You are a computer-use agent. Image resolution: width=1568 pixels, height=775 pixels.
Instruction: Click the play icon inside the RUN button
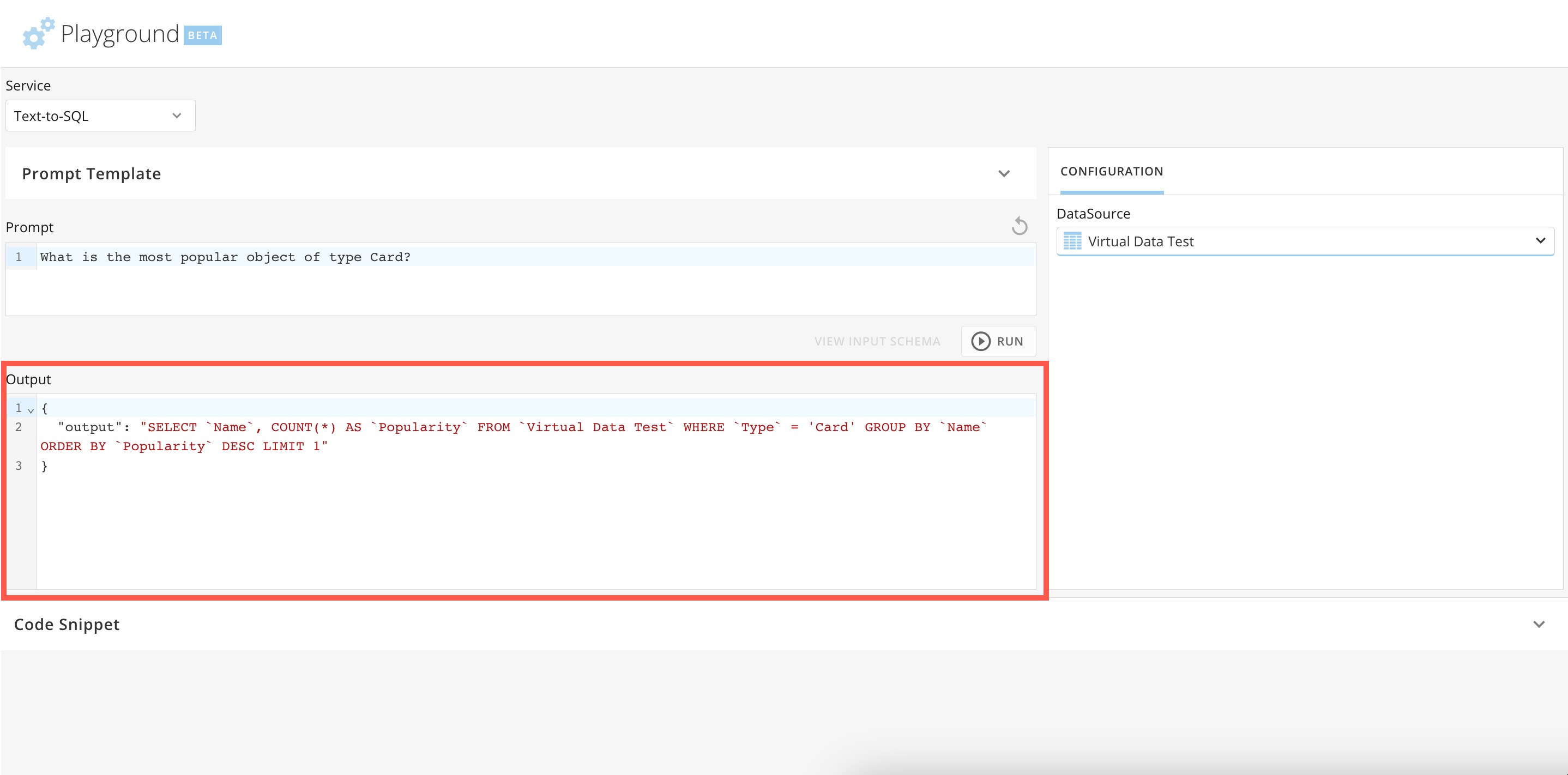(981, 341)
